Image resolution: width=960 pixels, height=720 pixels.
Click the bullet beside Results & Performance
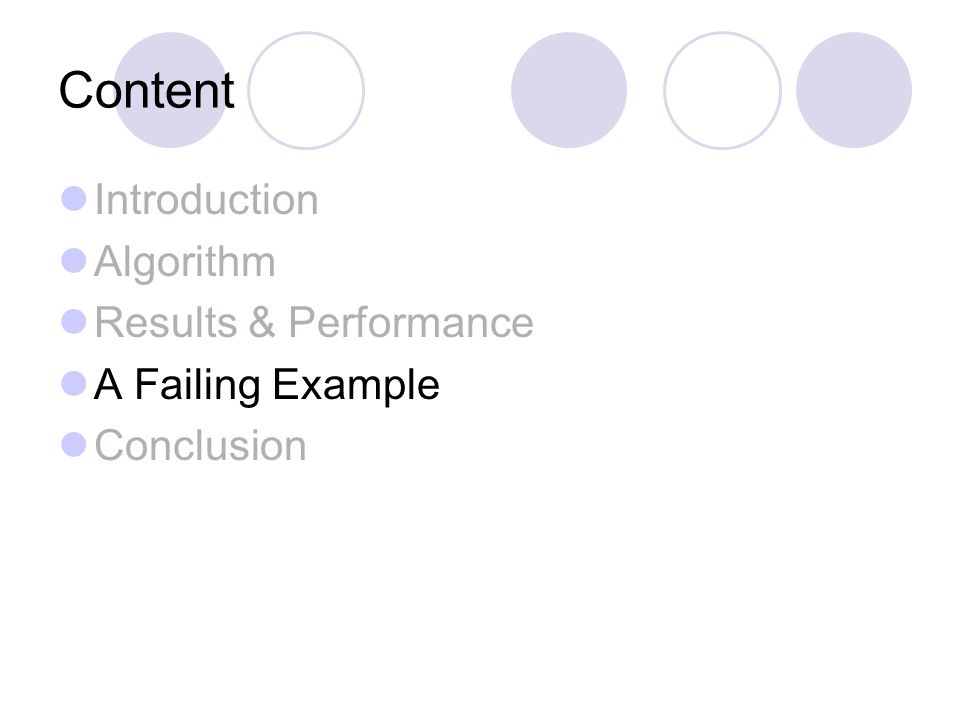point(73,321)
